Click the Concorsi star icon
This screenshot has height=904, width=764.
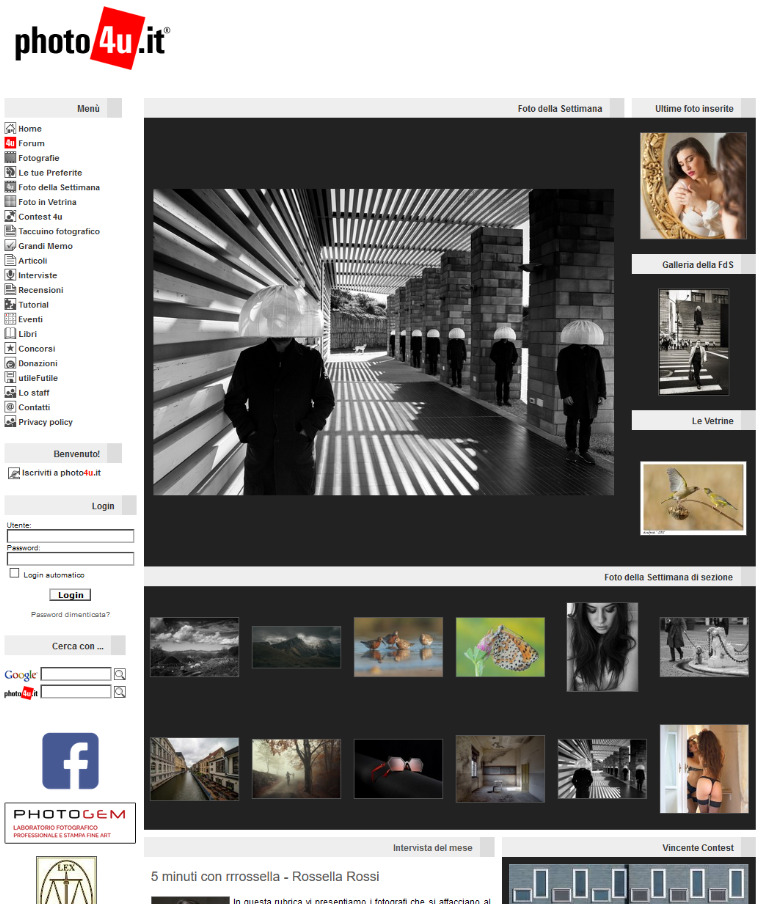point(10,349)
